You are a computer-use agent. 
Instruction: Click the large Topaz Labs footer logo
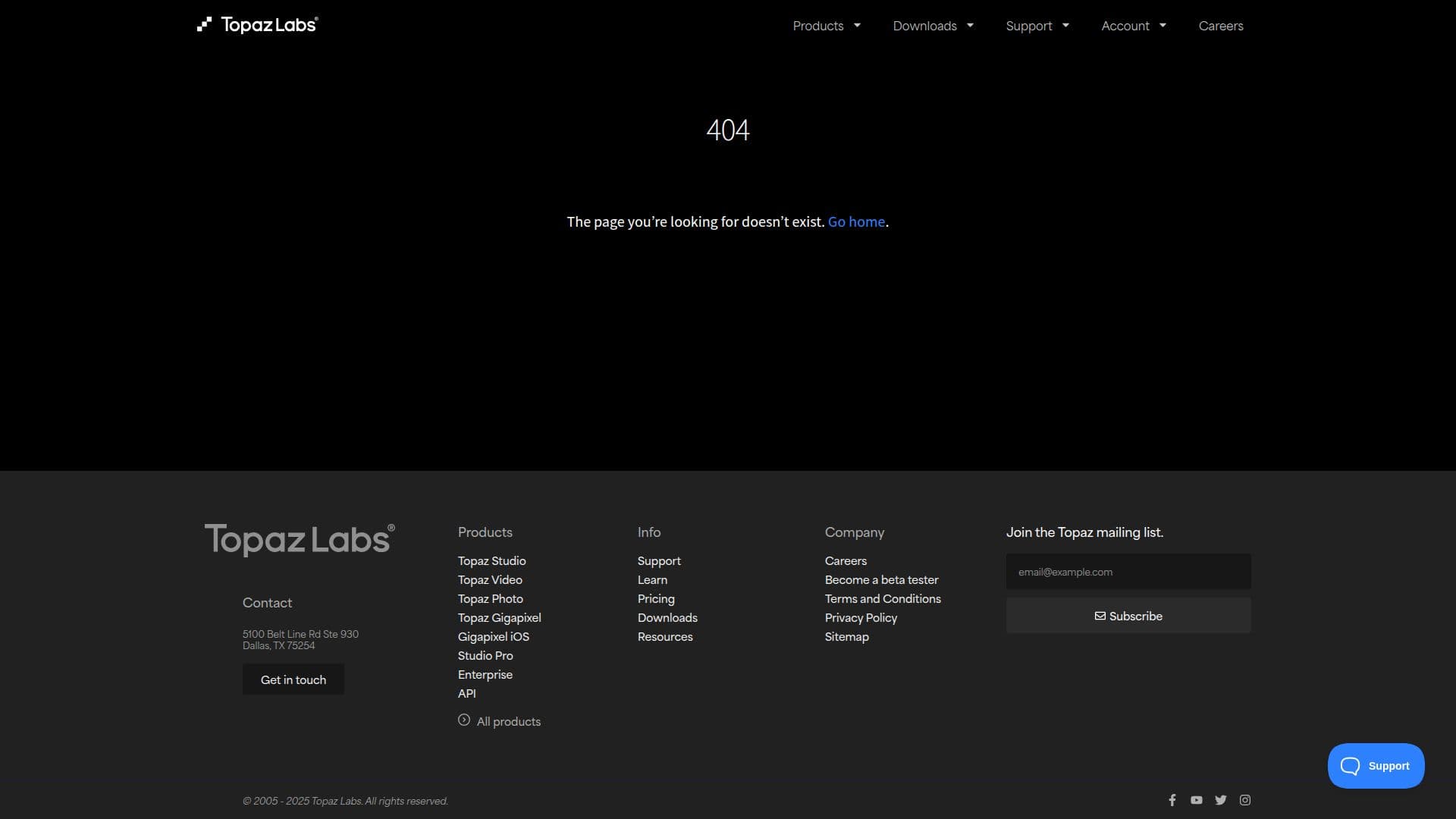pos(300,540)
